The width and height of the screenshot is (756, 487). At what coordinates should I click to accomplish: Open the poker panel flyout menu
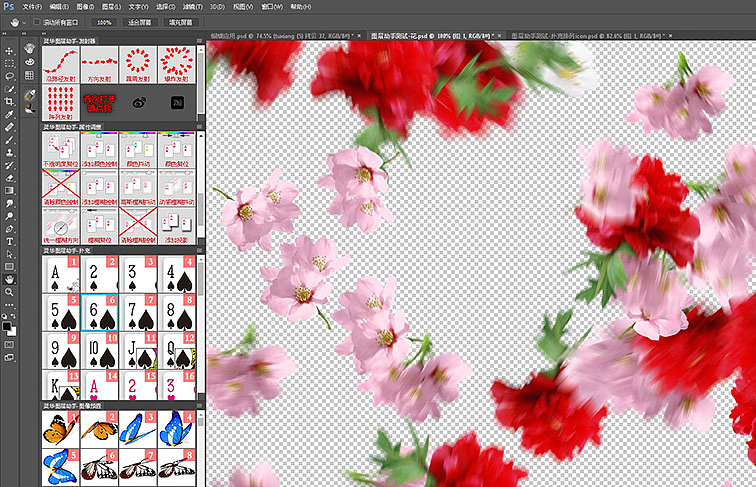click(x=199, y=251)
